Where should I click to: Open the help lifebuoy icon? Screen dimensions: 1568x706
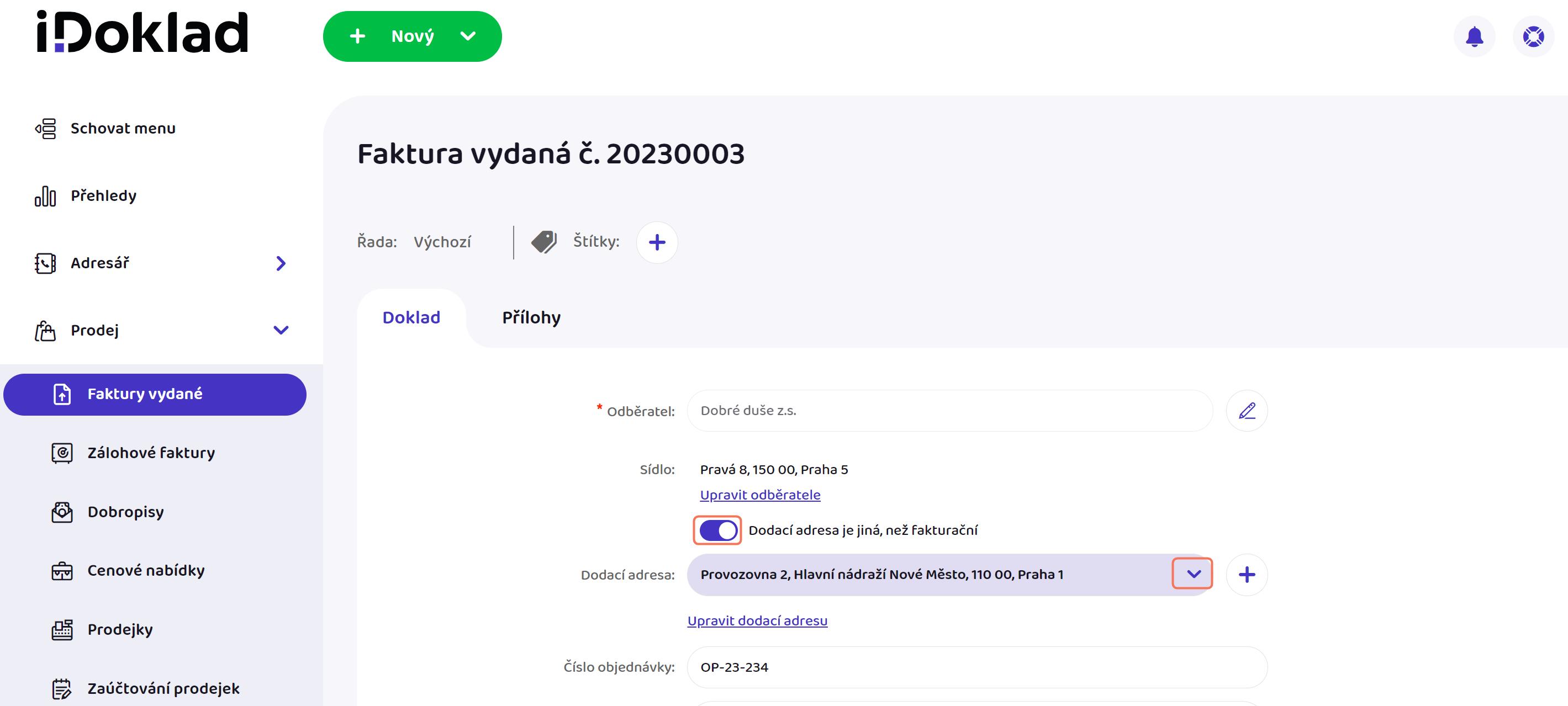click(x=1533, y=36)
